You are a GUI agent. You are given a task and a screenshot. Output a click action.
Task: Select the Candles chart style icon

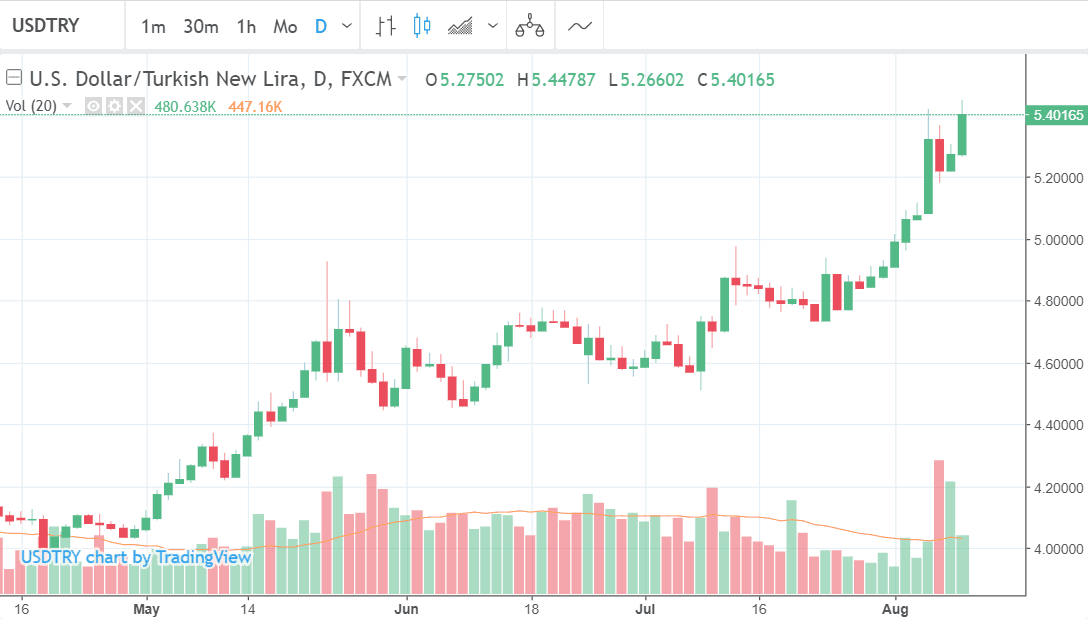pyautogui.click(x=421, y=27)
